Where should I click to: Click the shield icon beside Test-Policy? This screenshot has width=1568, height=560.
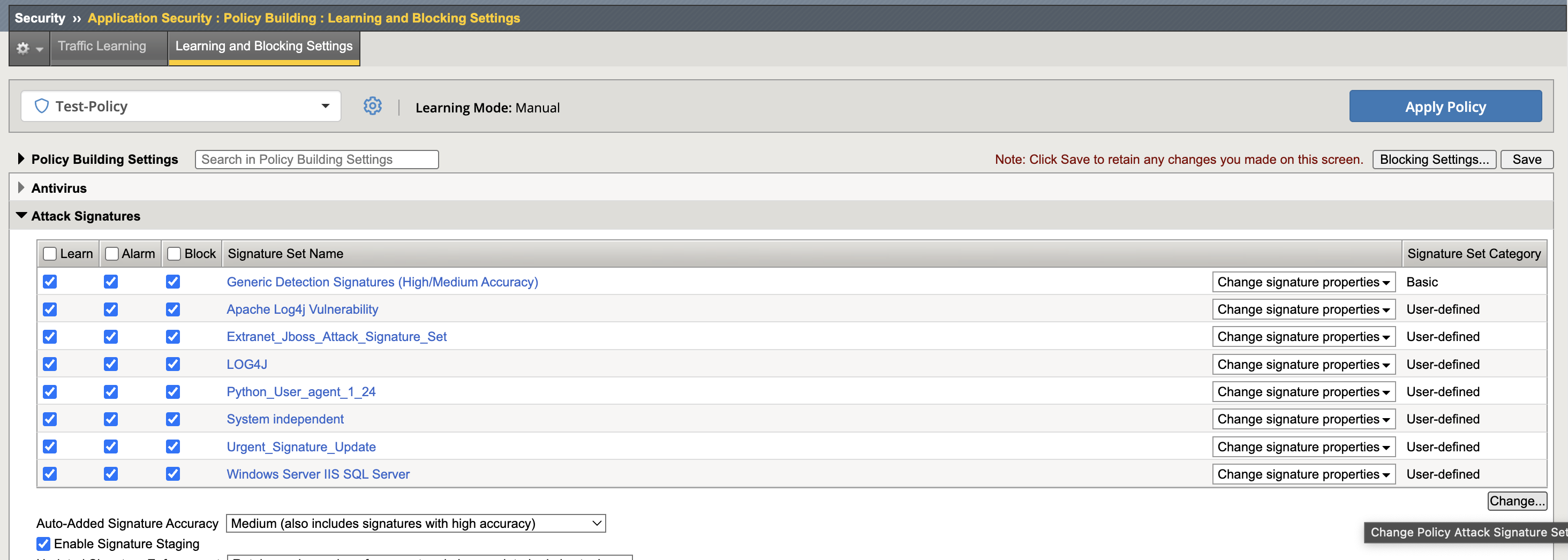tap(41, 106)
